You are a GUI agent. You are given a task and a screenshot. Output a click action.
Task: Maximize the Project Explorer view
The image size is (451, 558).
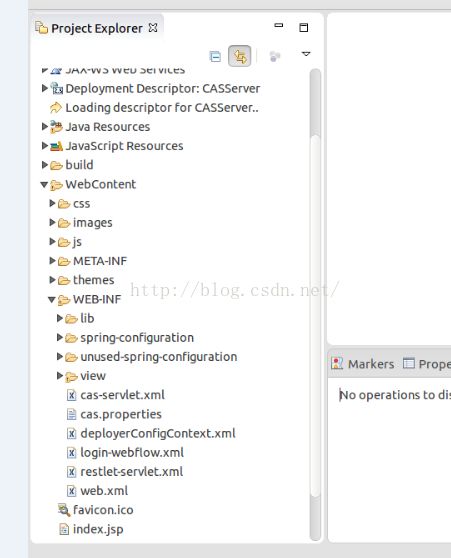304,27
